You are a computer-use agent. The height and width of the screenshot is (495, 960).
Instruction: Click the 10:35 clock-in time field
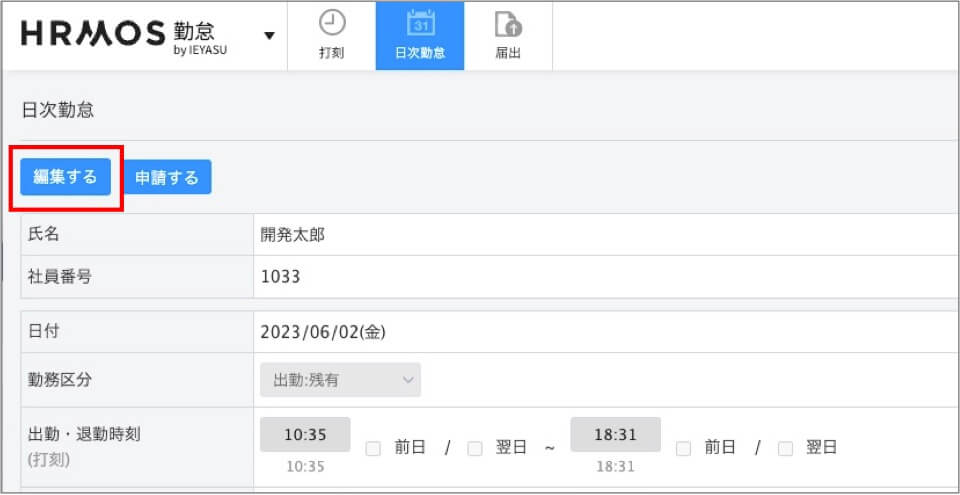(305, 435)
